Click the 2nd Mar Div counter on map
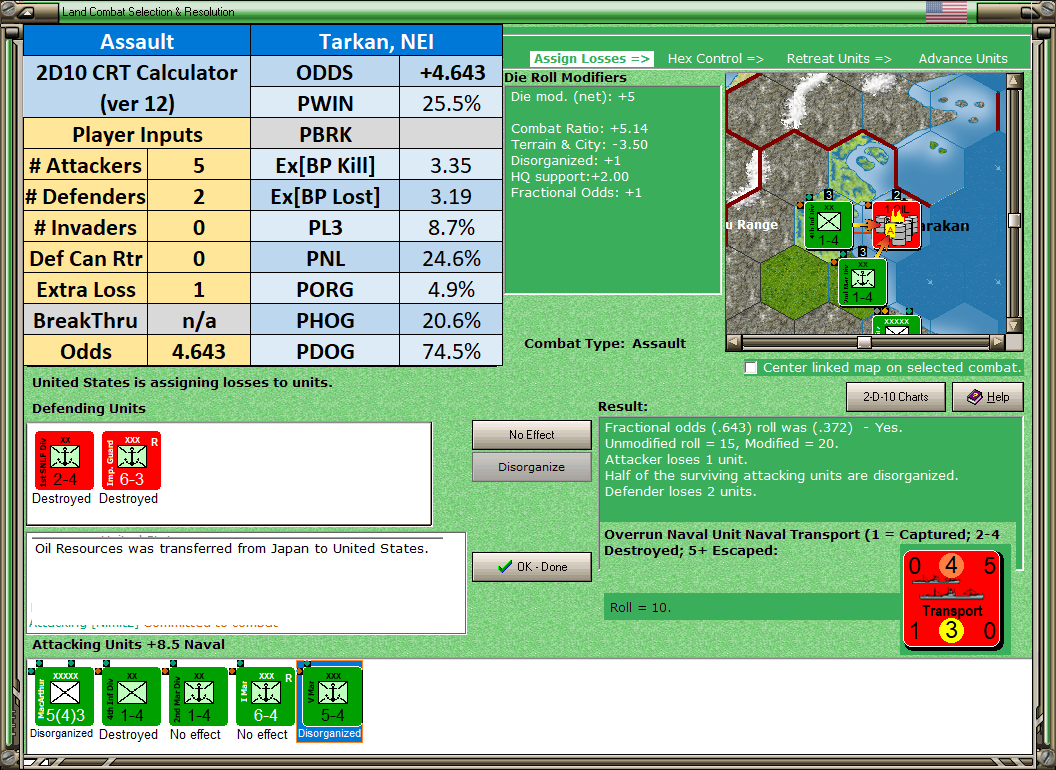1056x770 pixels. click(x=862, y=282)
